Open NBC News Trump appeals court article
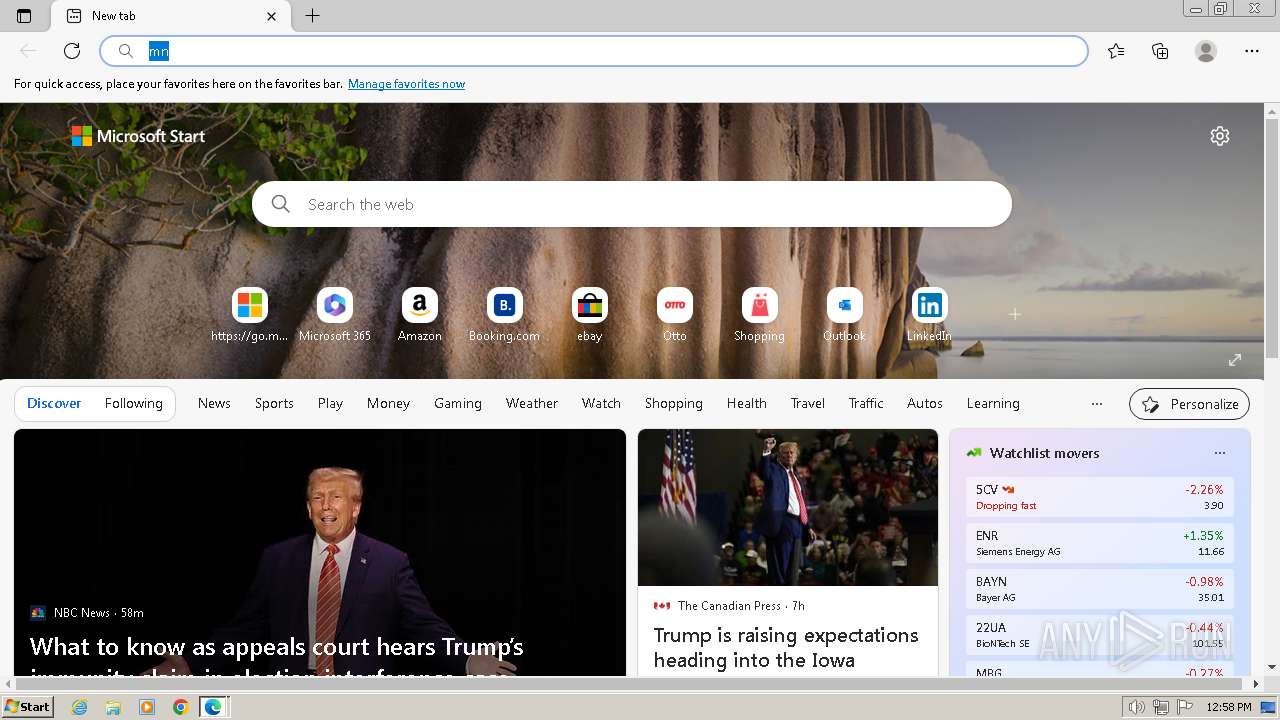Image resolution: width=1280 pixels, height=720 pixels. tap(320, 553)
